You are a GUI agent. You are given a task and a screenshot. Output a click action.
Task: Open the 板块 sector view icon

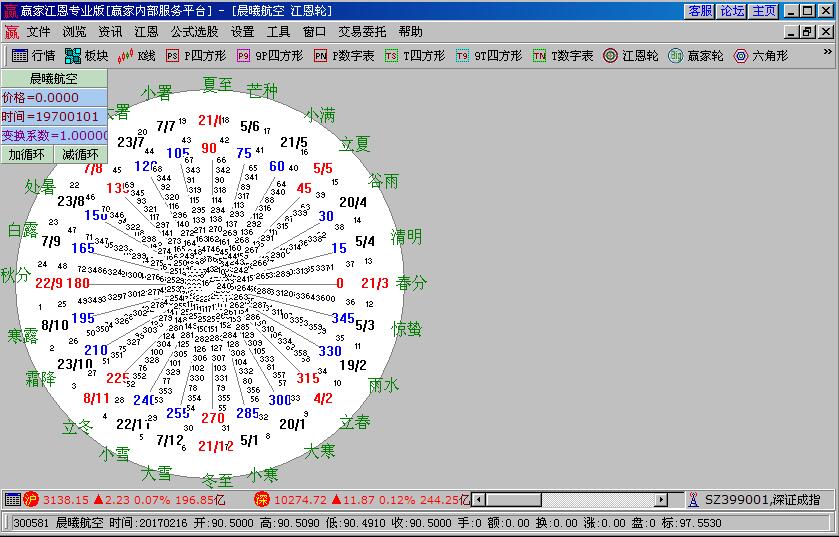(x=86, y=56)
